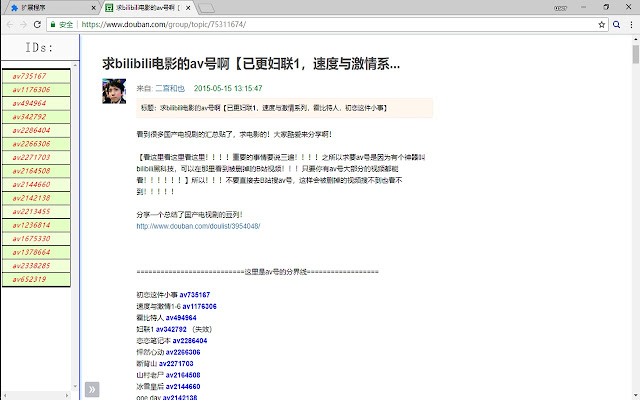Open av2286404 link in the post body
The width and height of the screenshot is (640, 400).
190,340
